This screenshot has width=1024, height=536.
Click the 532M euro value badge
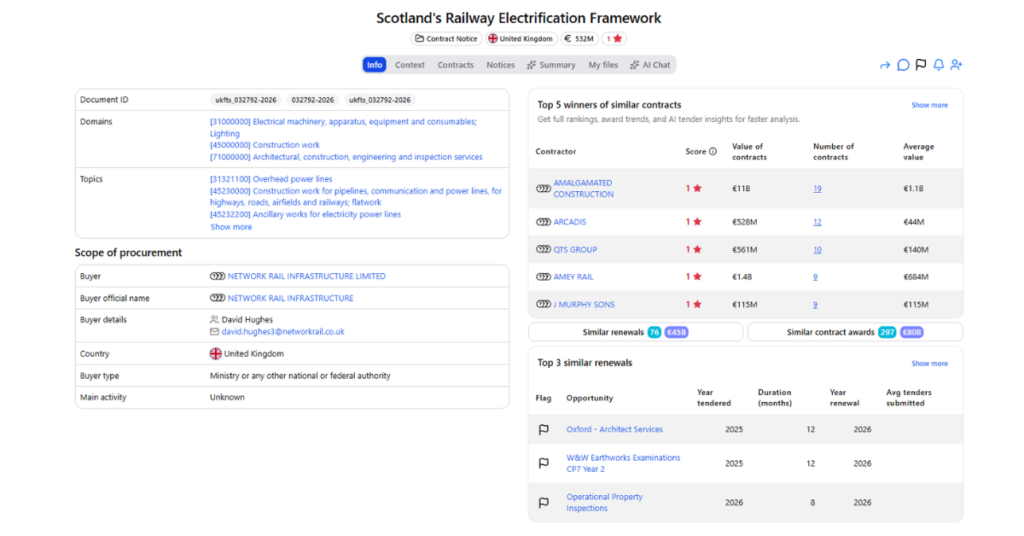click(x=579, y=39)
